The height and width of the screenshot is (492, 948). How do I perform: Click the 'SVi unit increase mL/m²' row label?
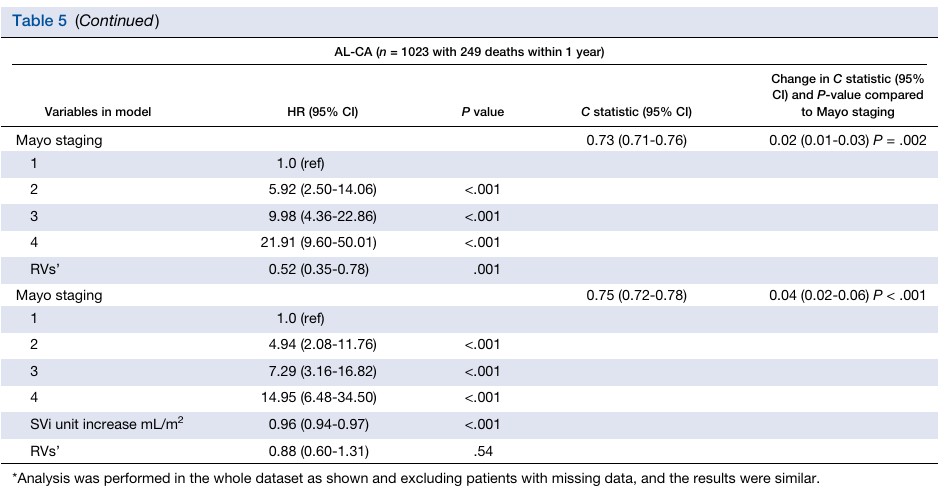[x=105, y=423]
